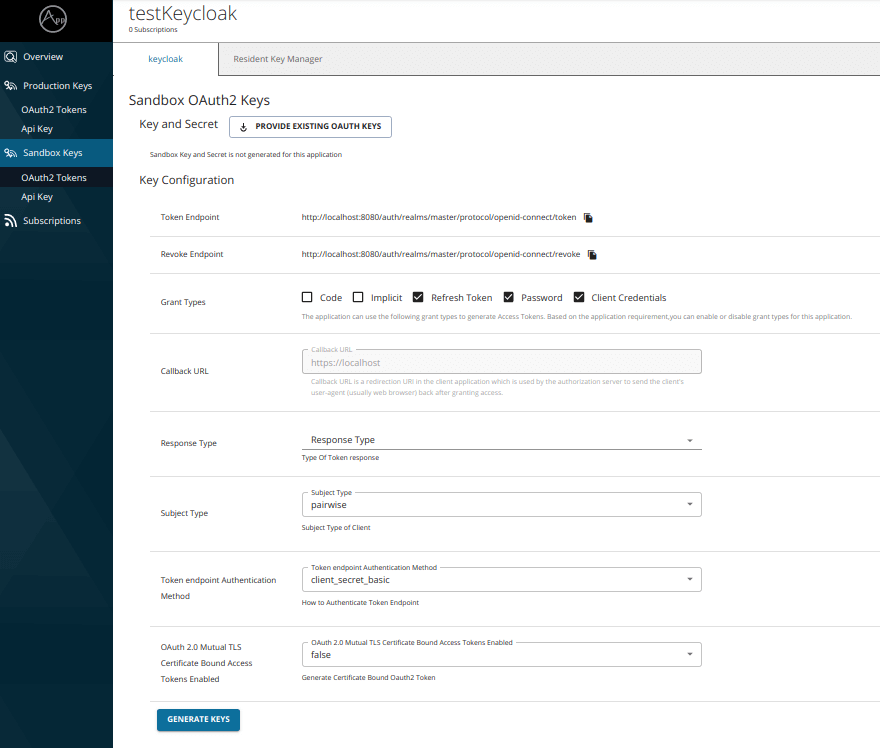Screen dimensions: 880x748
Task: Open the Token endpoint Authentication Method dropdown
Action: (x=689, y=579)
